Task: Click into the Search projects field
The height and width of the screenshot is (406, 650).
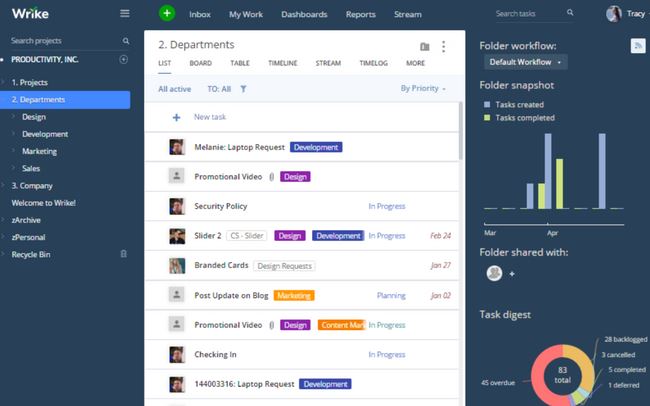Action: click(x=64, y=41)
